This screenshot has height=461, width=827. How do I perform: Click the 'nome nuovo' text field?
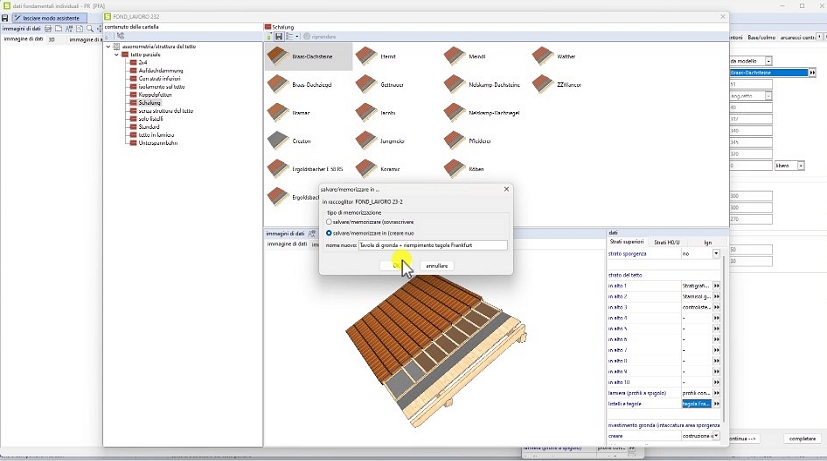(x=432, y=245)
